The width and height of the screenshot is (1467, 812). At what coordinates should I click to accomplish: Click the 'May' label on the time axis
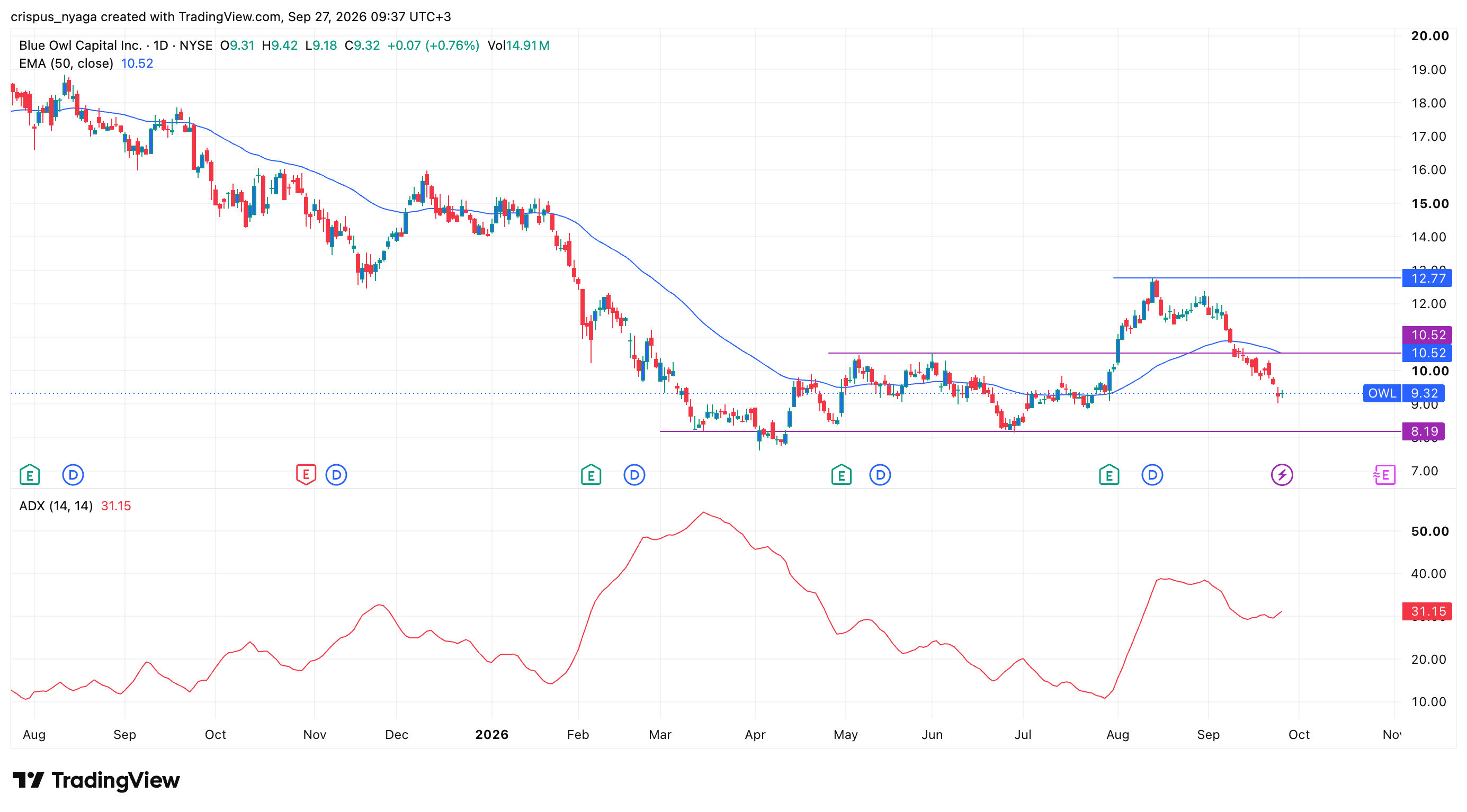846,735
